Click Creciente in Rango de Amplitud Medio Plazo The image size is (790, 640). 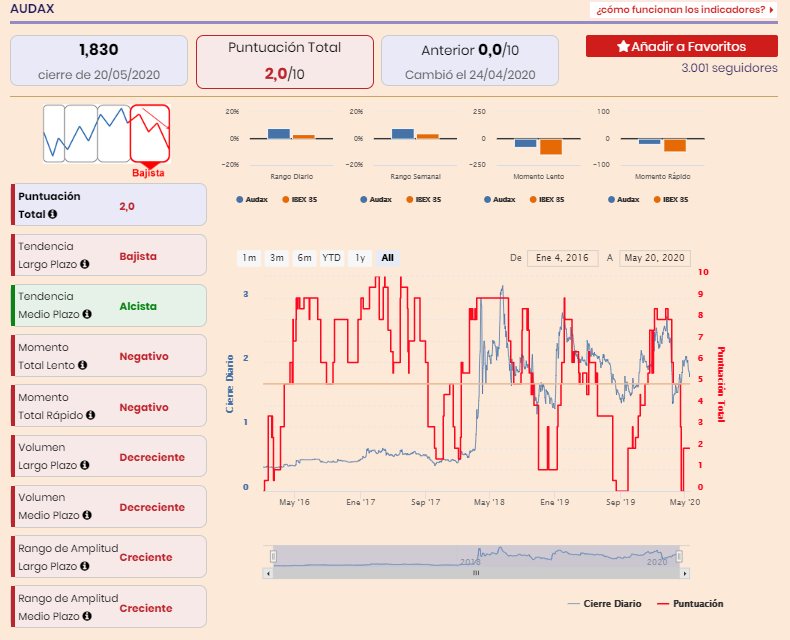(x=146, y=608)
